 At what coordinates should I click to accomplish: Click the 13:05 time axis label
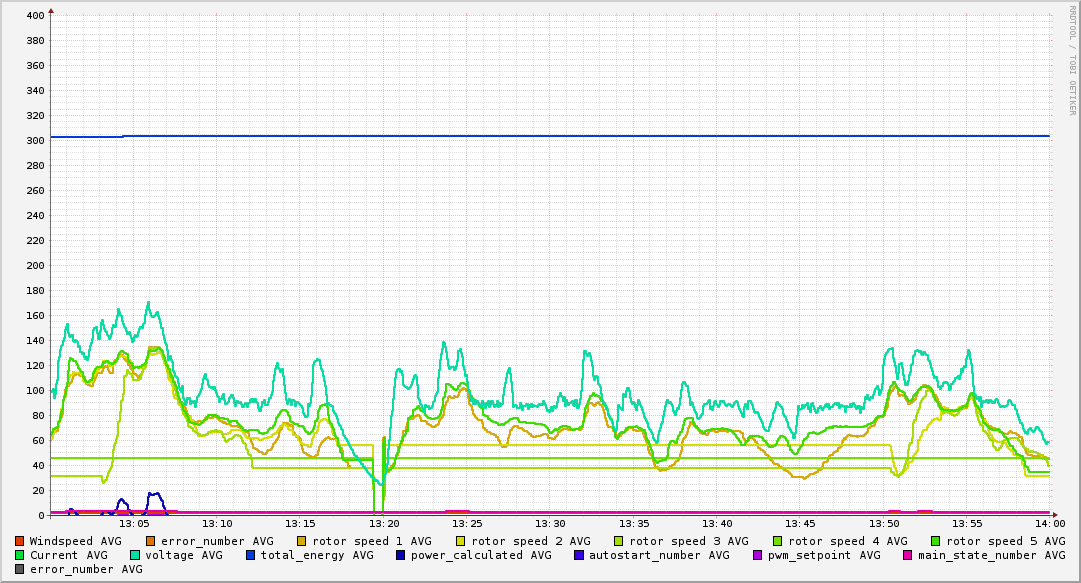coord(135,524)
